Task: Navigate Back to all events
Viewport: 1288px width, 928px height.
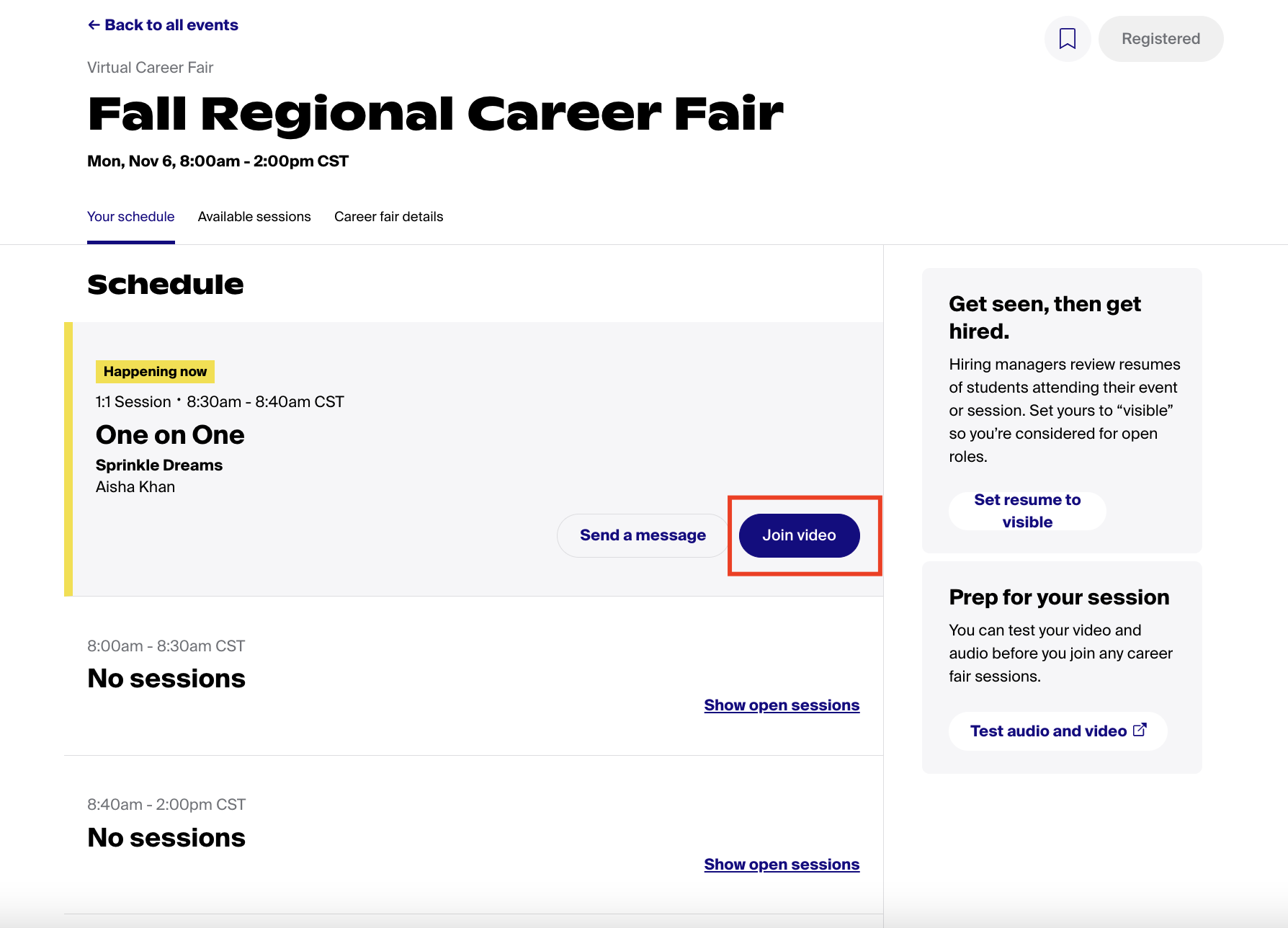Action: tap(171, 24)
